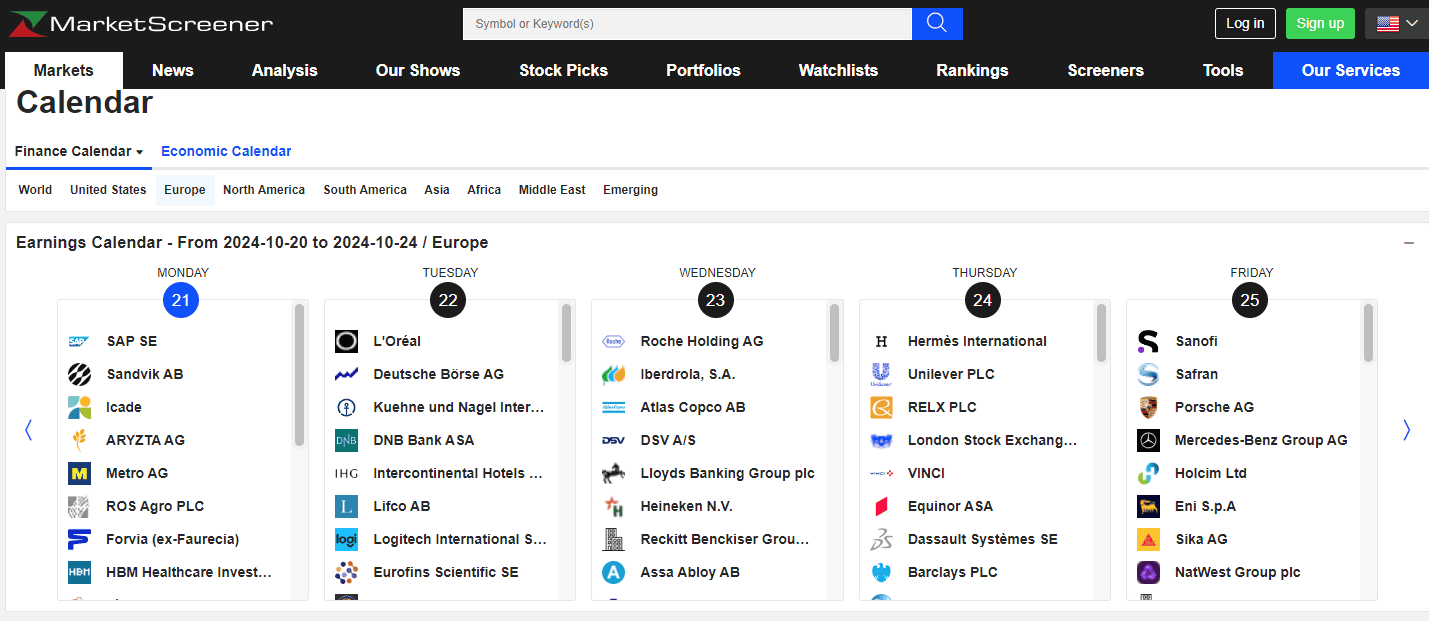
Task: Open the language and country flag dropdown
Action: [x=1397, y=23]
